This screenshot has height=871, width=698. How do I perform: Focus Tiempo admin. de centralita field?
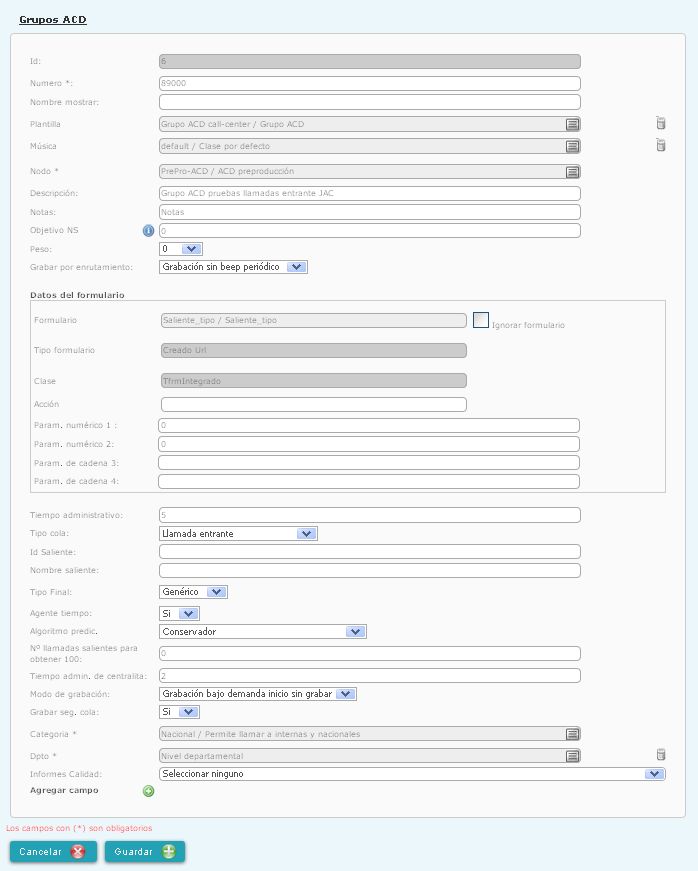click(370, 675)
